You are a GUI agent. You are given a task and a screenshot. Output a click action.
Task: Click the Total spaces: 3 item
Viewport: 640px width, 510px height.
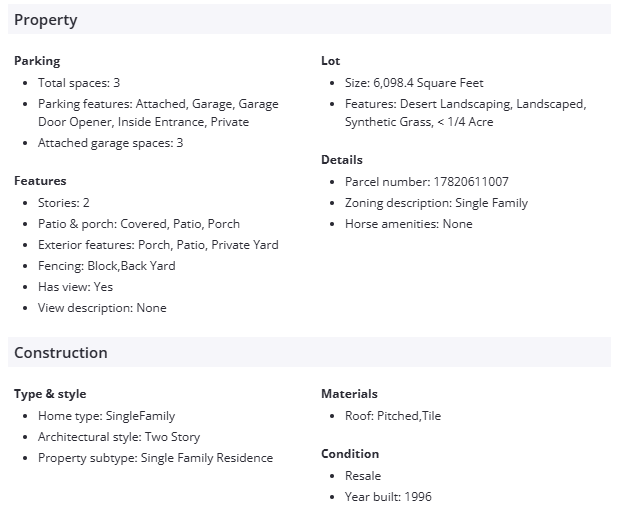click(x=79, y=83)
